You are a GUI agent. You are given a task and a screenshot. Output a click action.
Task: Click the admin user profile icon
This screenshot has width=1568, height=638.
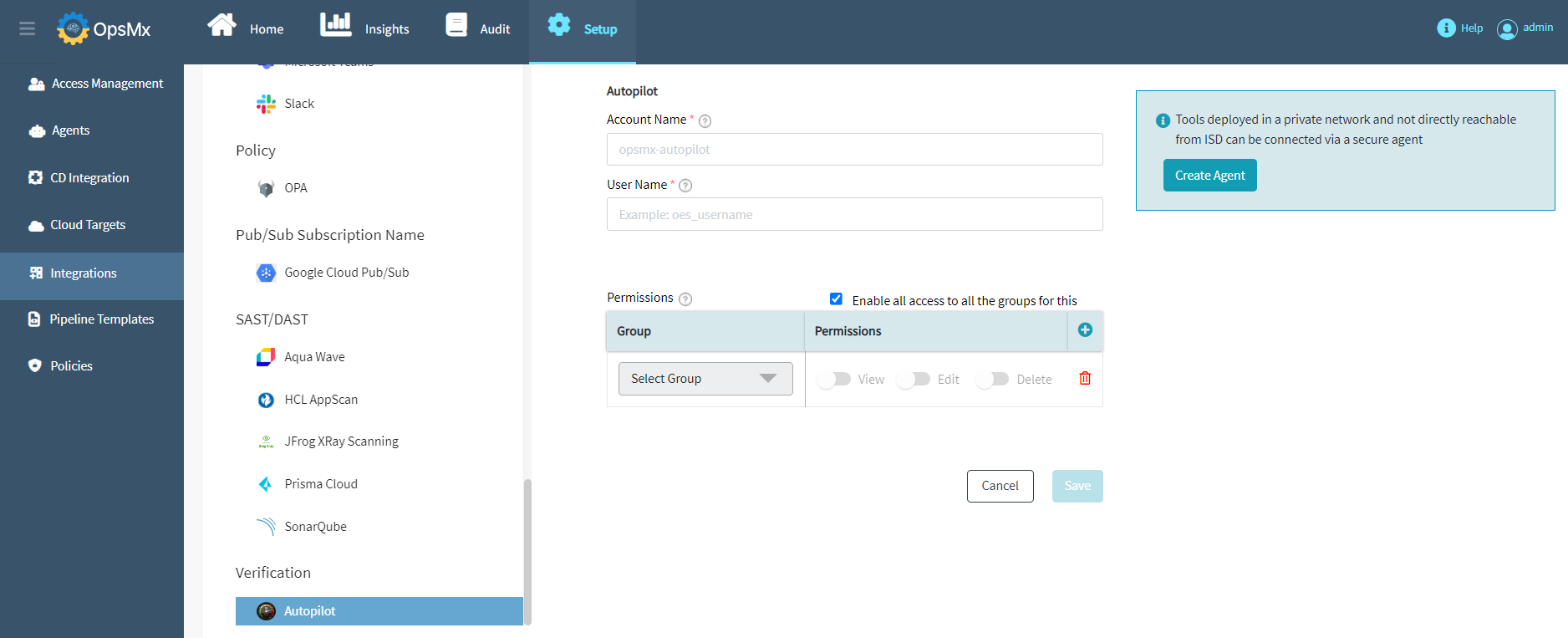click(x=1507, y=29)
